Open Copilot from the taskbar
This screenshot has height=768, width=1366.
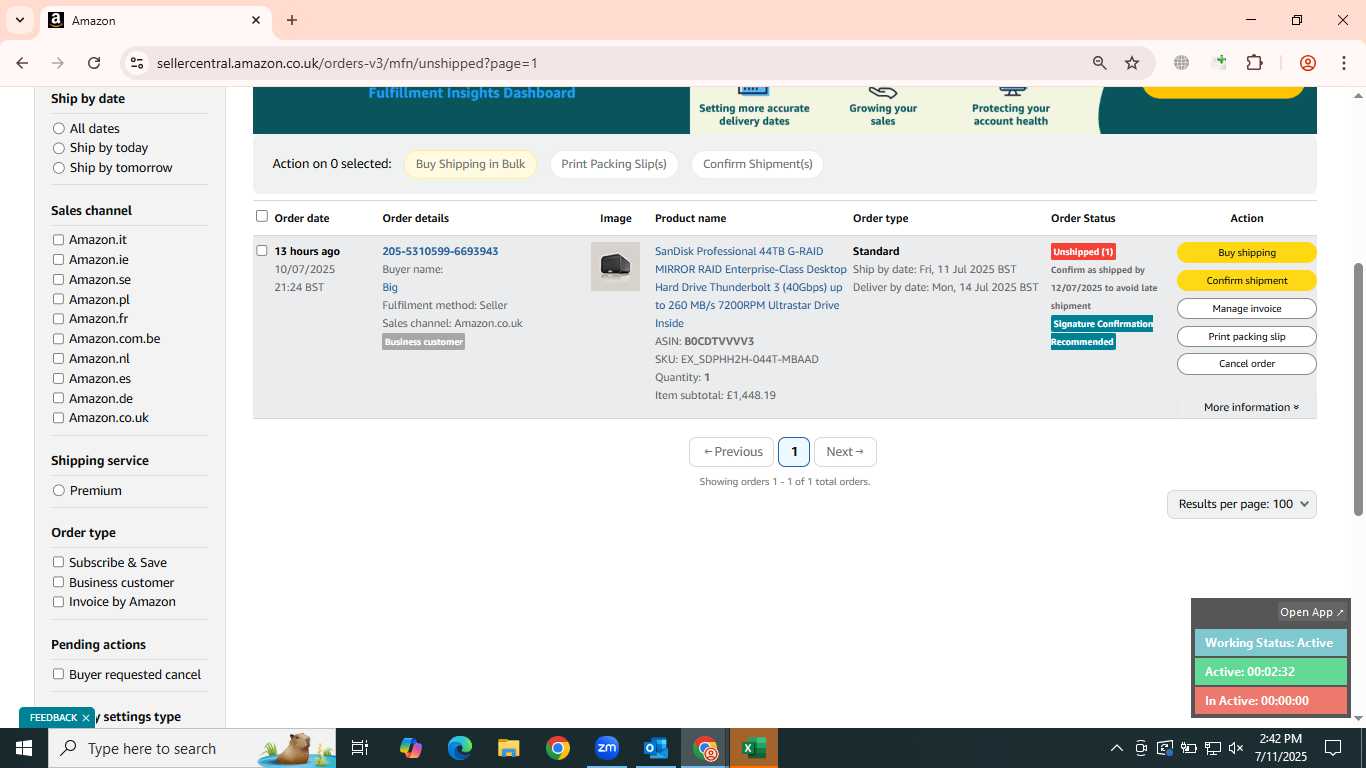pos(410,748)
